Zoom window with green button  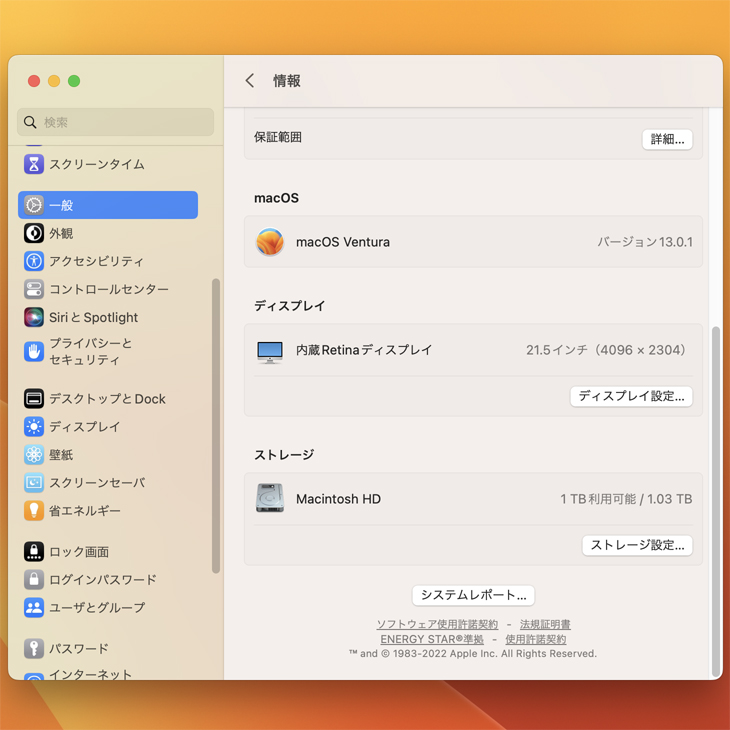[74, 81]
